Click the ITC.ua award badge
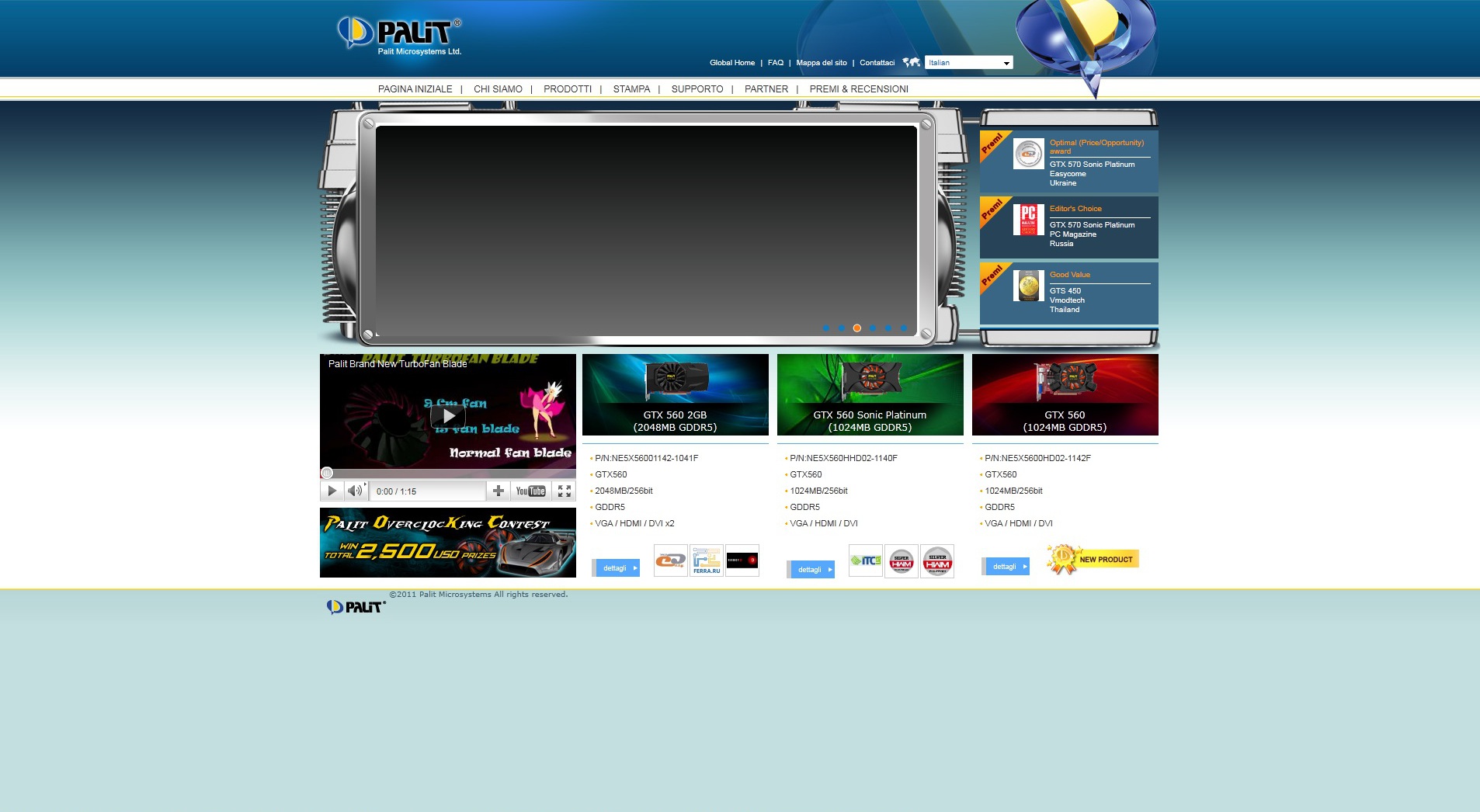This screenshot has height=812, width=1480. click(866, 560)
